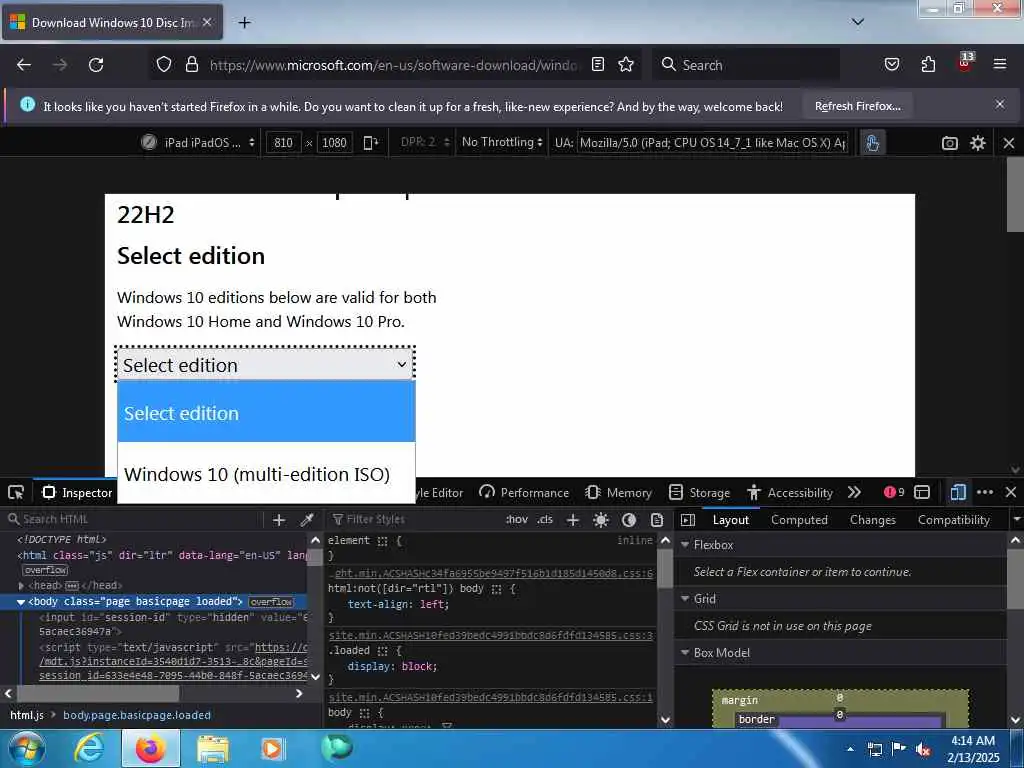Go back to the previous page
Viewport: 1024px width, 768px height.
click(24, 65)
